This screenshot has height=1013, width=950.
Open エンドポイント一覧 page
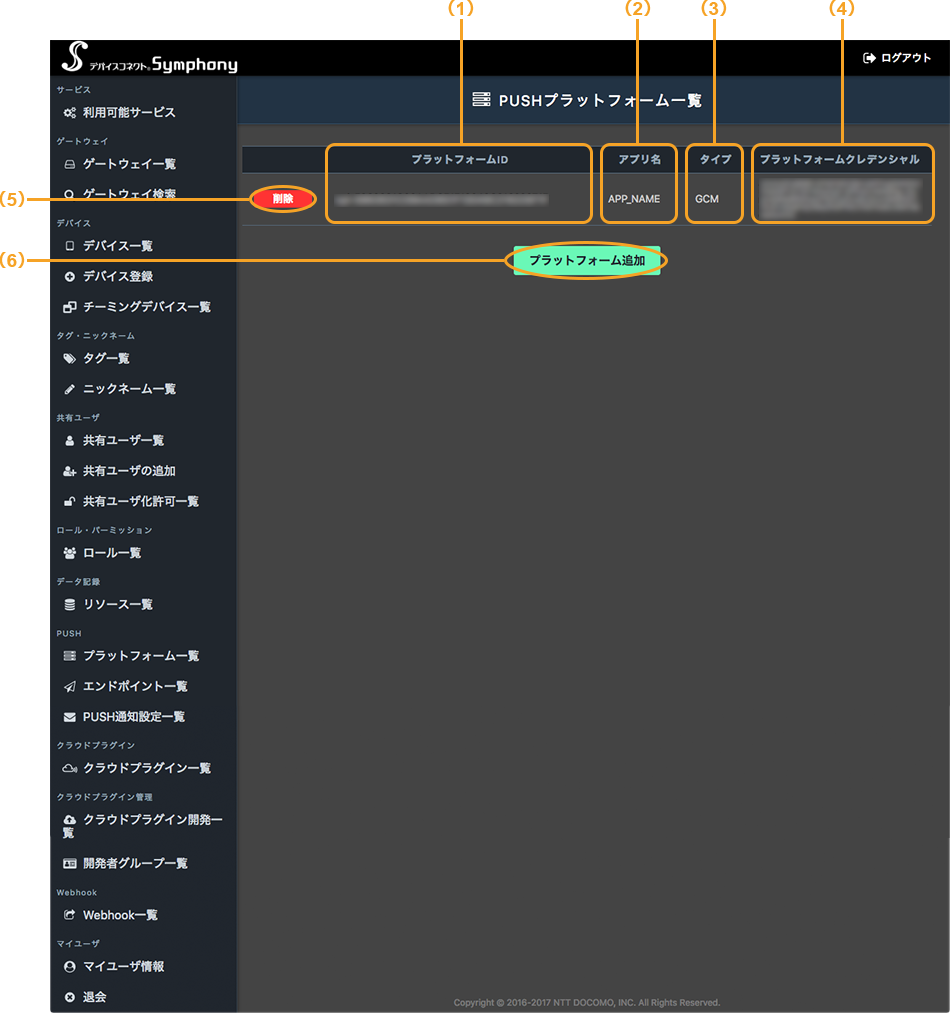tap(135, 687)
